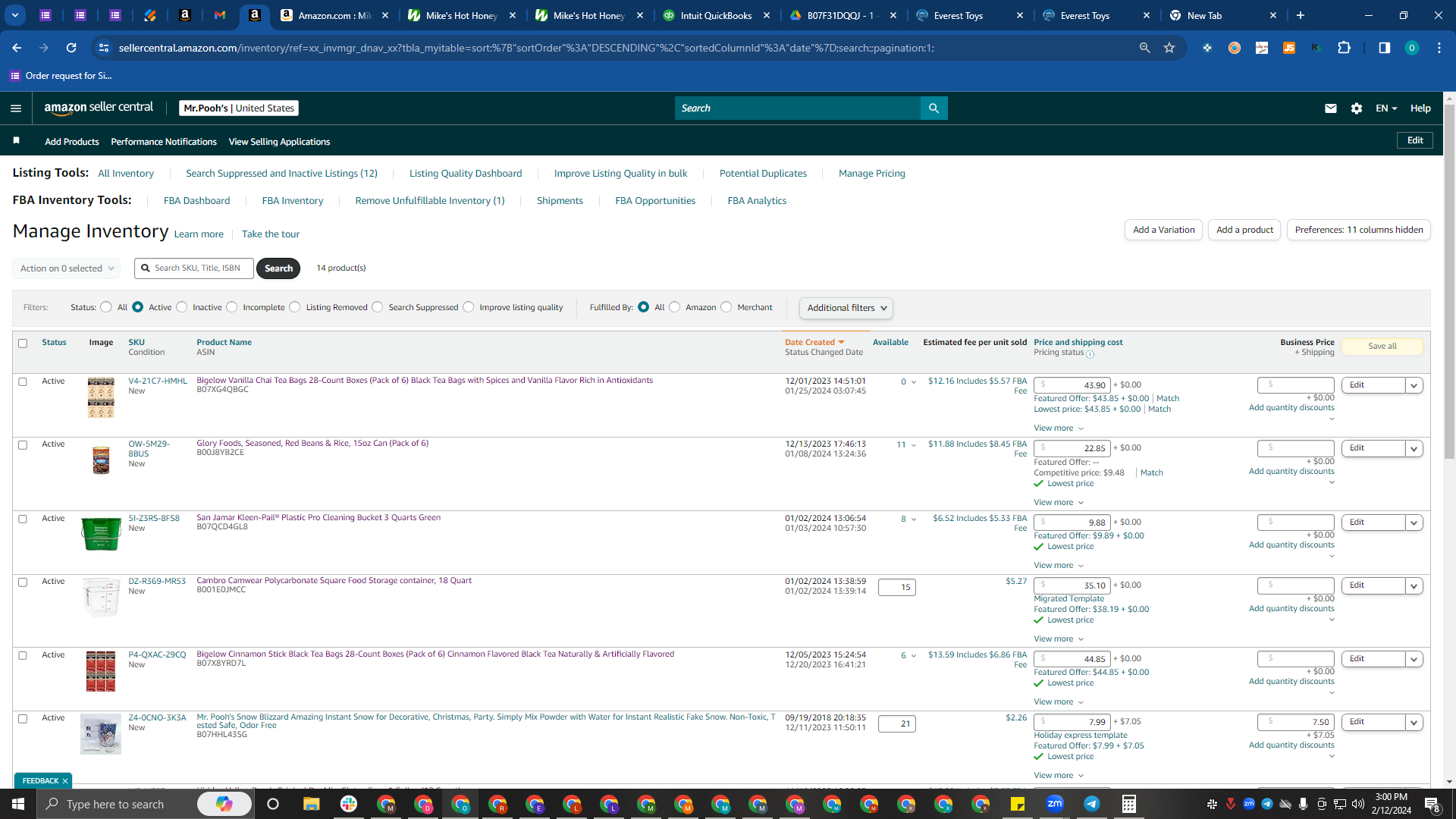Go back with the browser back arrow

click(x=17, y=48)
